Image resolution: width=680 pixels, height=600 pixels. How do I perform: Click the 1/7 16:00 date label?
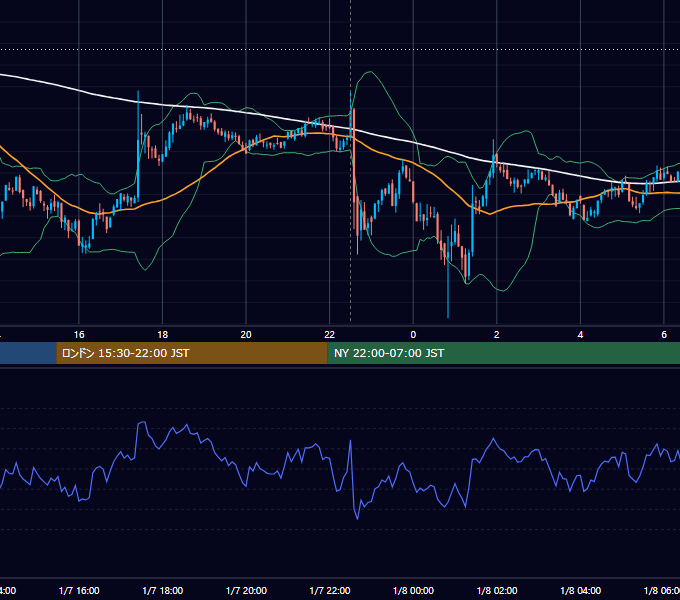[x=79, y=591]
